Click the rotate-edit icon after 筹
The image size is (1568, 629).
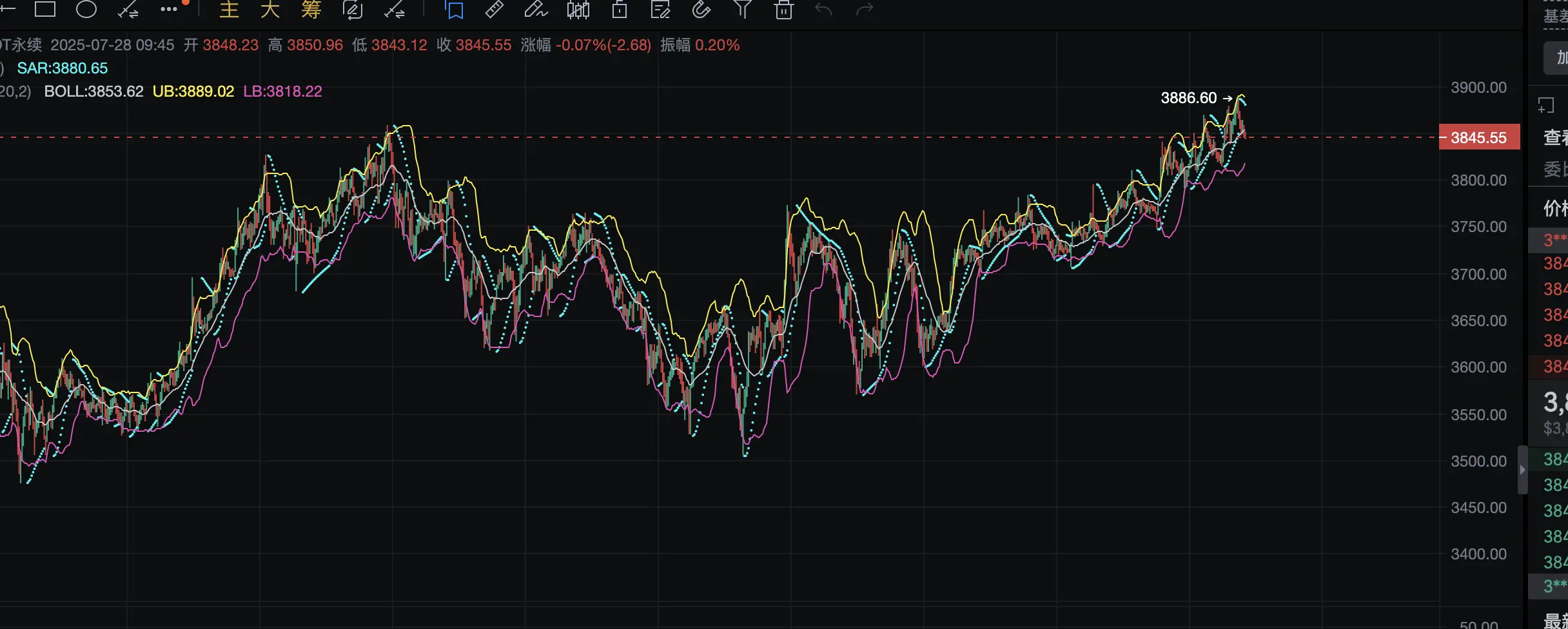tap(353, 10)
